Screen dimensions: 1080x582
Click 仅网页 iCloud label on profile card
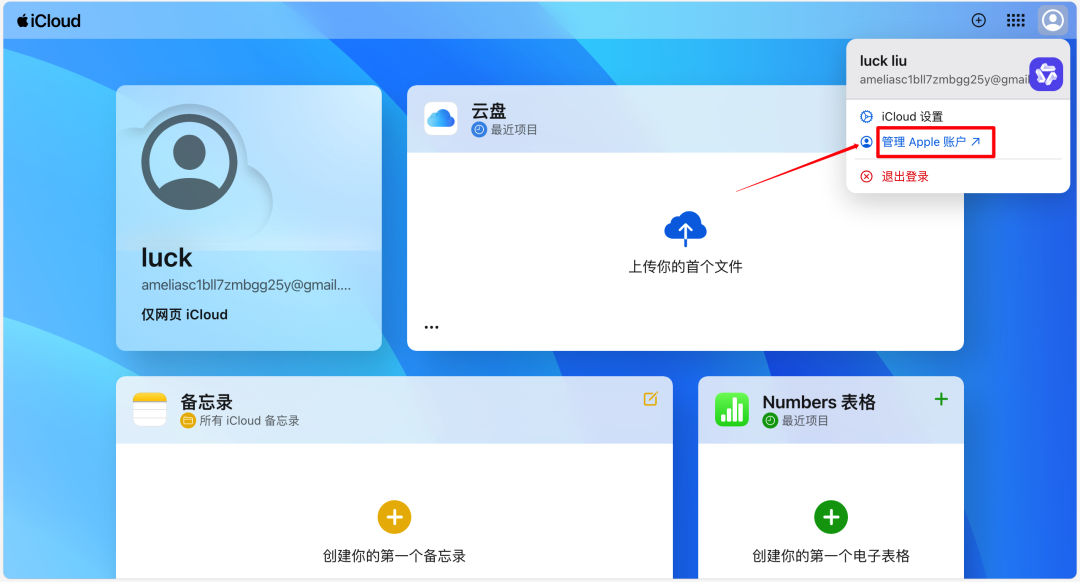pos(184,315)
